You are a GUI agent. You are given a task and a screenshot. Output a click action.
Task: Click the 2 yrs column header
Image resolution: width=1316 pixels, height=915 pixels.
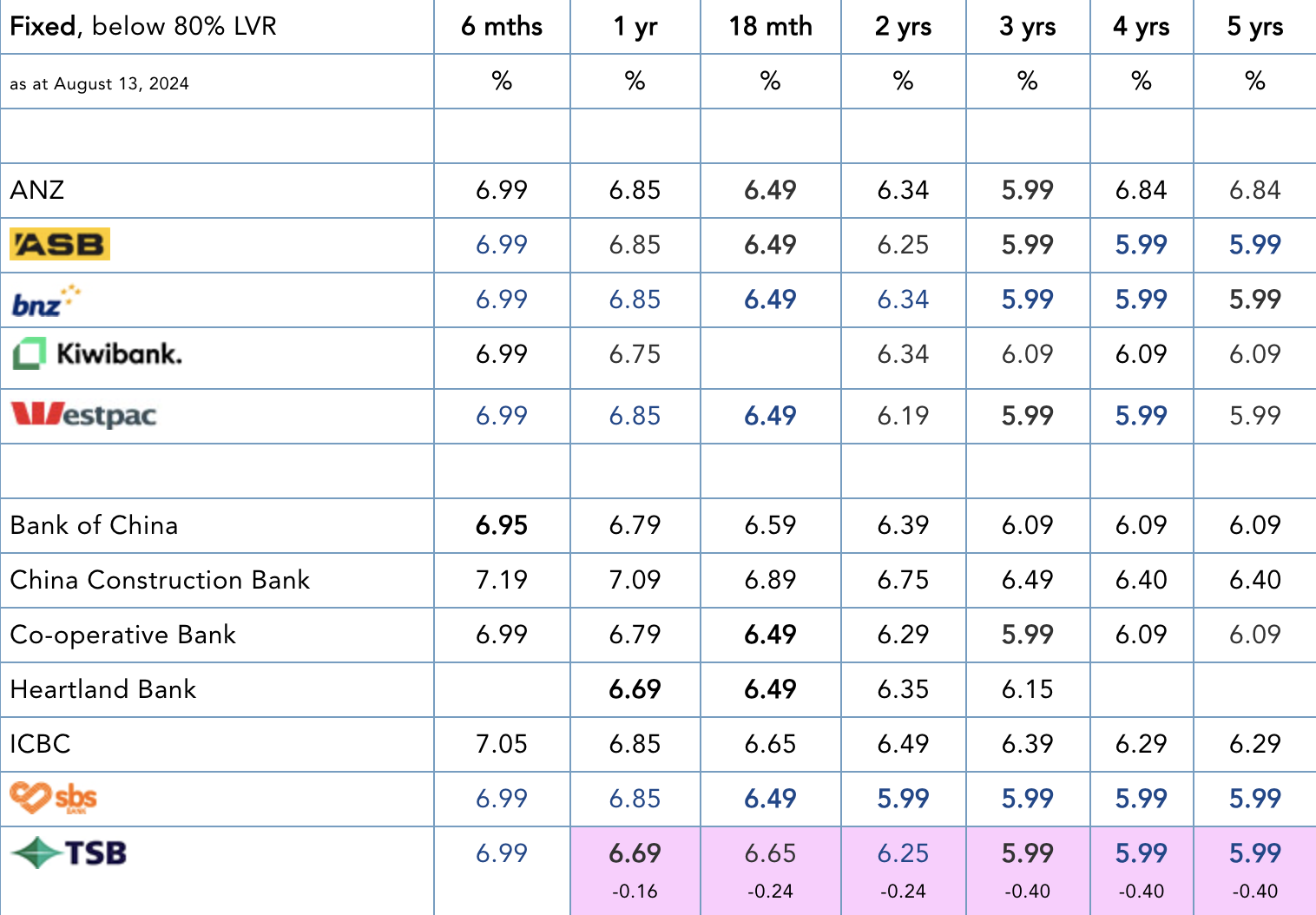[x=904, y=27]
